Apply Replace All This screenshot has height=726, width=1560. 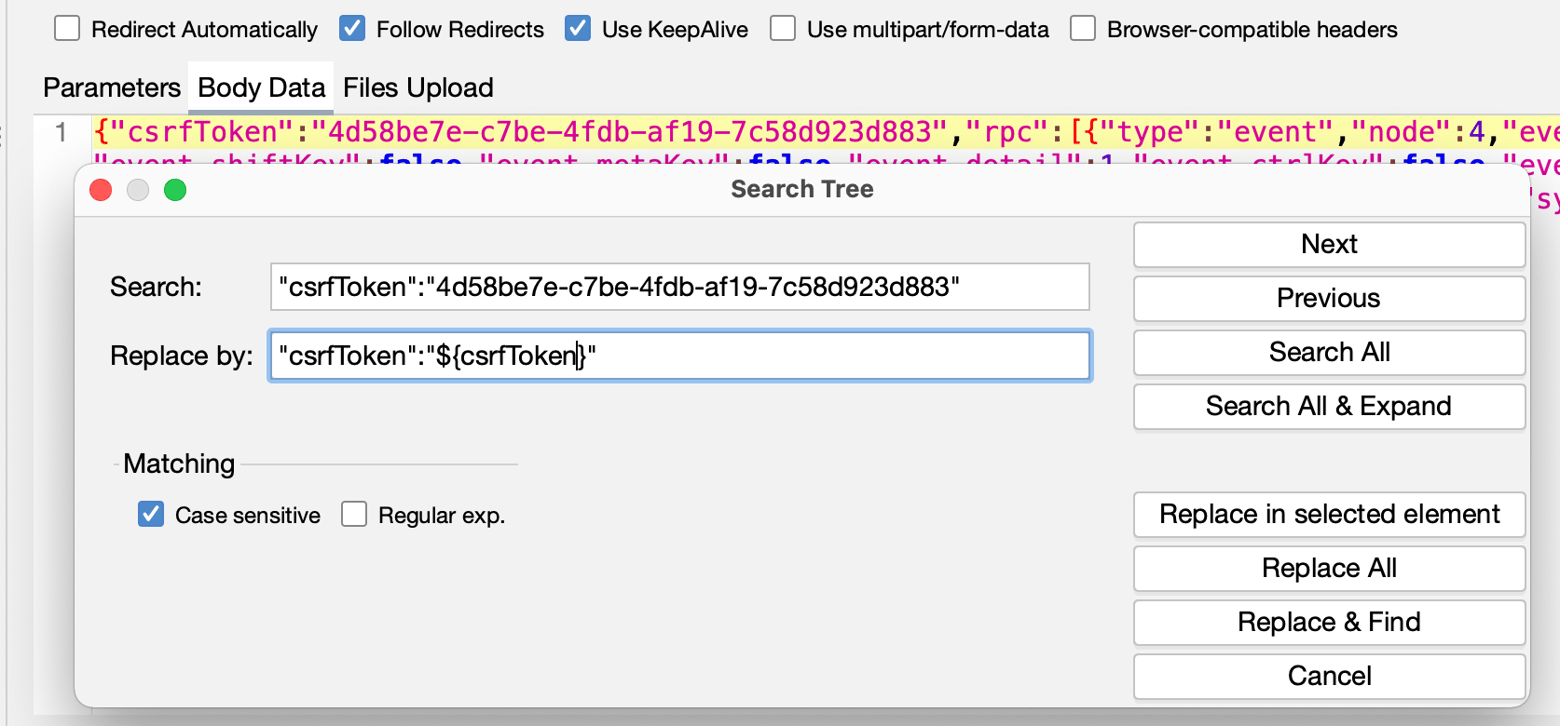(x=1328, y=568)
